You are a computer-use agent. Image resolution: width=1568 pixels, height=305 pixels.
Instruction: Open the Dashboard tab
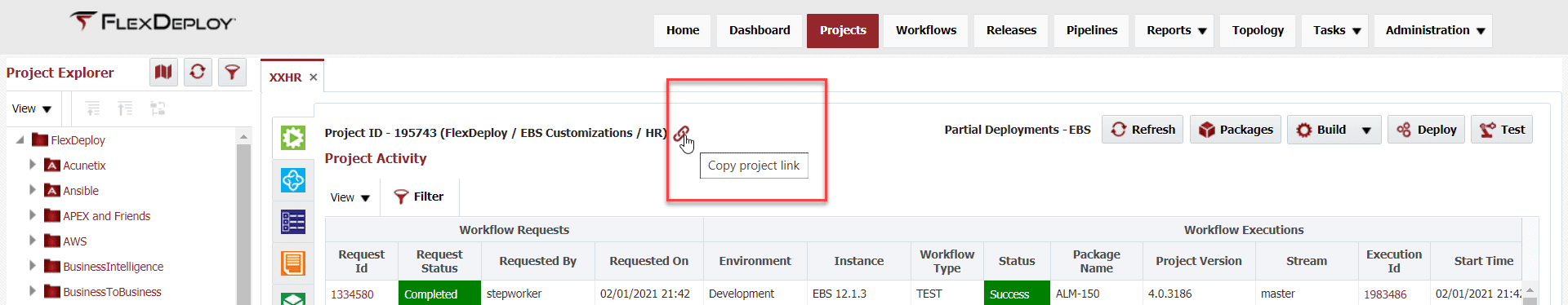(x=759, y=30)
